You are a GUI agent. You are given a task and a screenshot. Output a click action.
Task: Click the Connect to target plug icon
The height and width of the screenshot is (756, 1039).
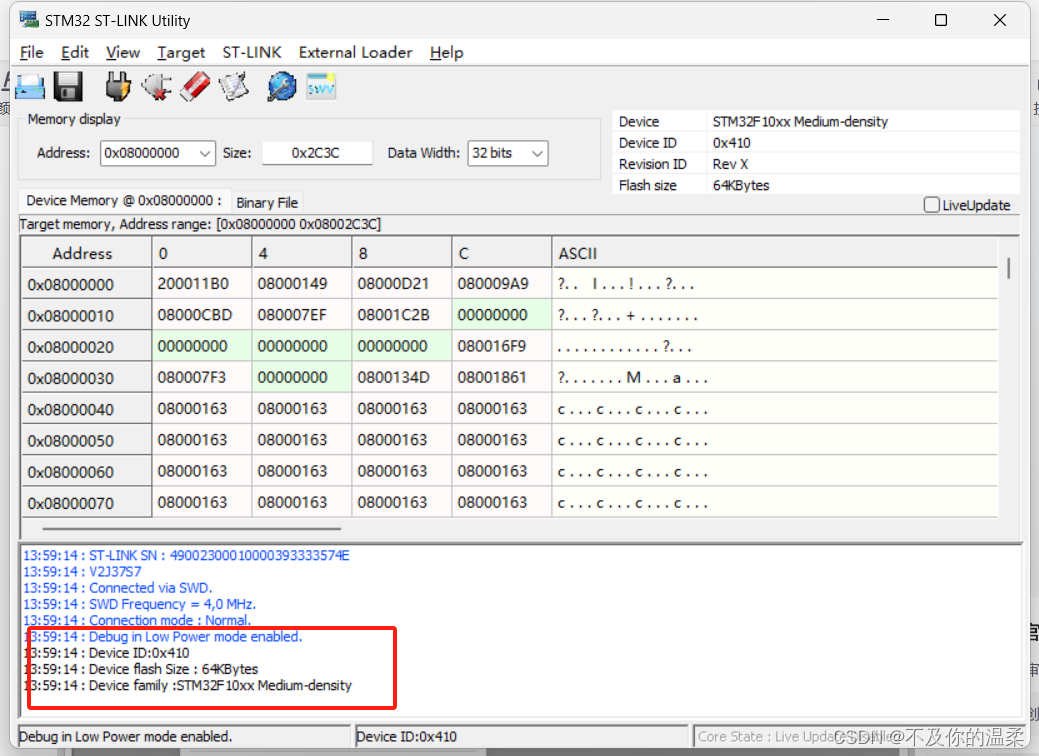coord(118,87)
